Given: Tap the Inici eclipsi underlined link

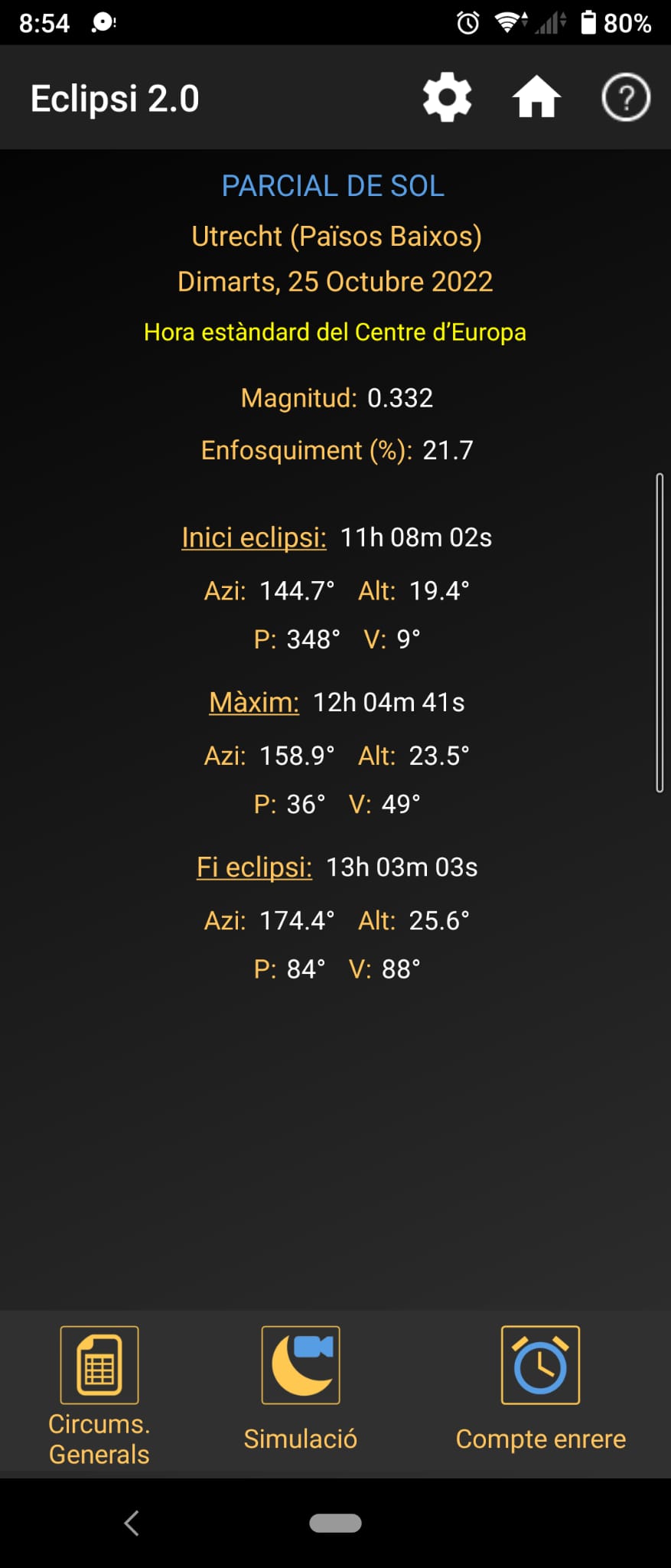Looking at the screenshot, I should [x=254, y=537].
